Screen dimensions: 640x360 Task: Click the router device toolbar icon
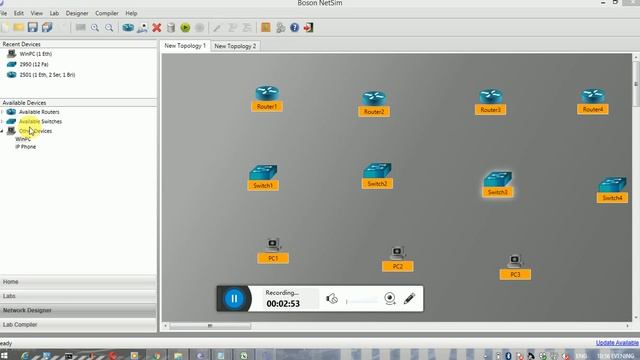[128, 27]
